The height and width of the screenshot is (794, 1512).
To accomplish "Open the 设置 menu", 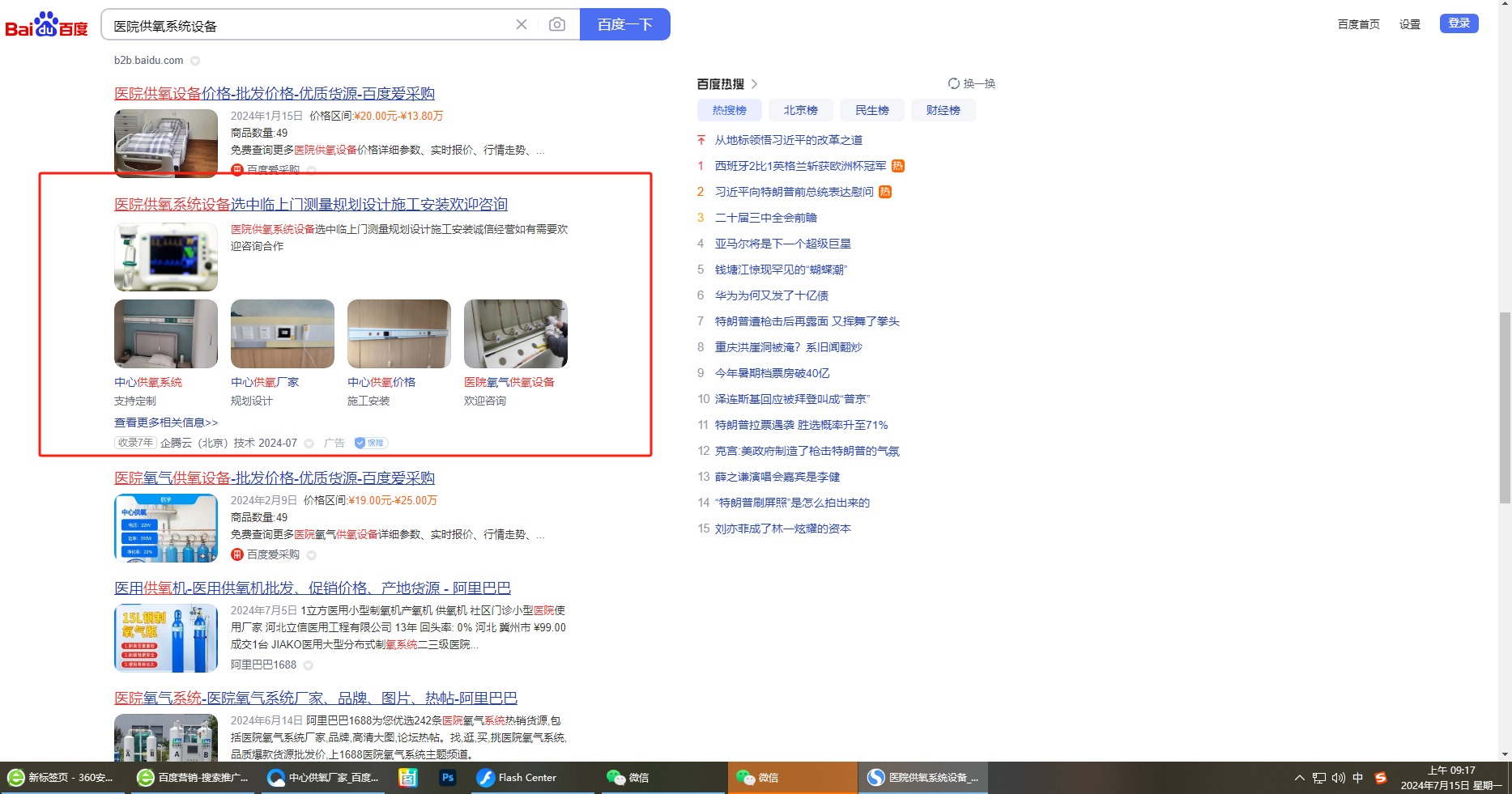I will tap(1410, 24).
